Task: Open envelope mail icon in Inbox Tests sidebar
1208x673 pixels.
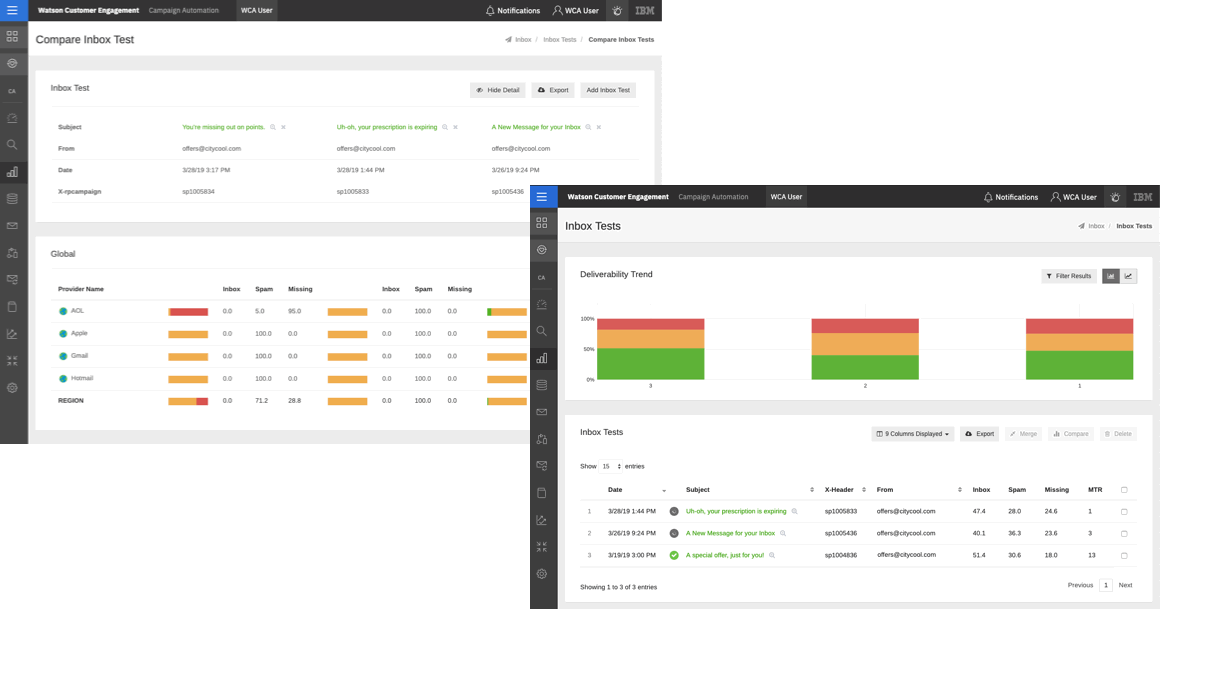Action: (542, 412)
